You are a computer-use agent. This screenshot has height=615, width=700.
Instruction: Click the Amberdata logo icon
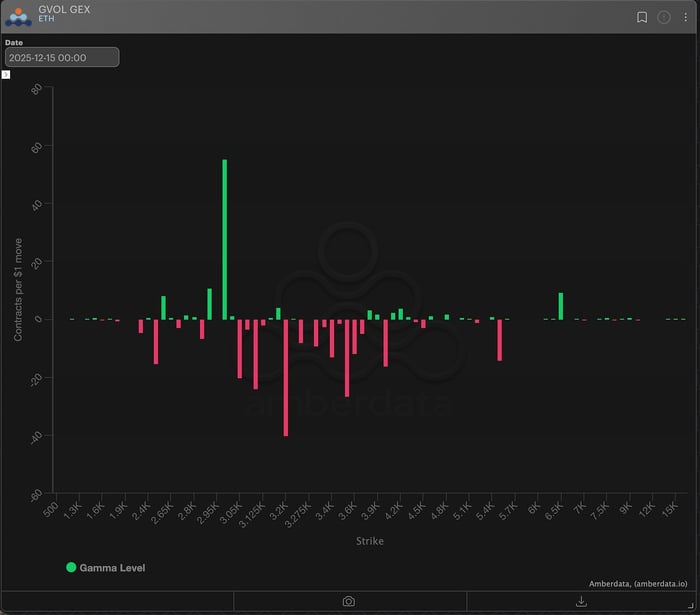[18, 17]
